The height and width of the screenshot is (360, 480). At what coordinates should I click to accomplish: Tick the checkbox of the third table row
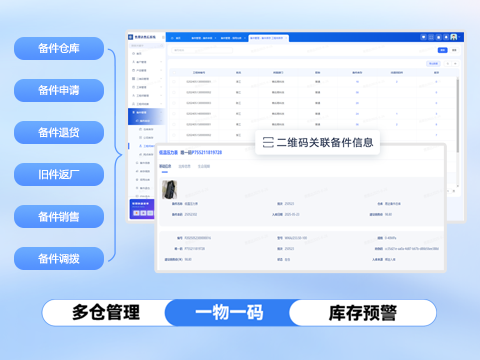coord(174,103)
